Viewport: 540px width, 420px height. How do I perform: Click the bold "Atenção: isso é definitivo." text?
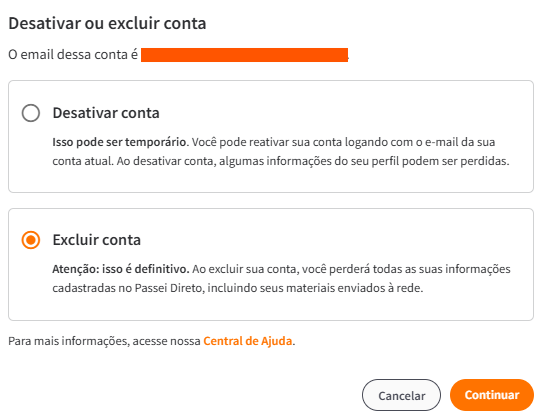click(121, 269)
